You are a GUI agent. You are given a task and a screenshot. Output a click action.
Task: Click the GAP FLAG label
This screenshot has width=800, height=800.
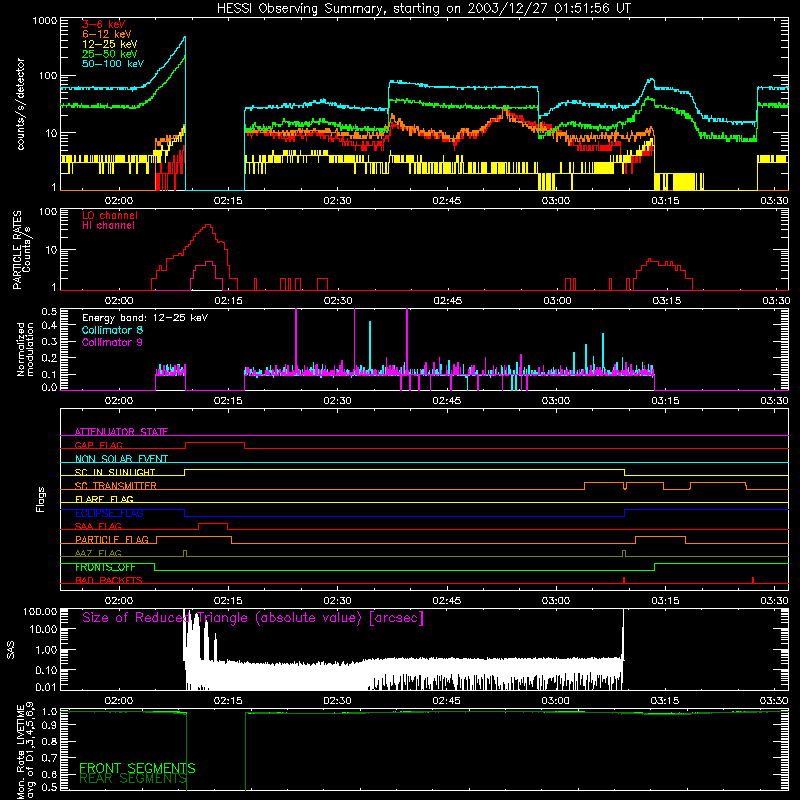(98, 445)
